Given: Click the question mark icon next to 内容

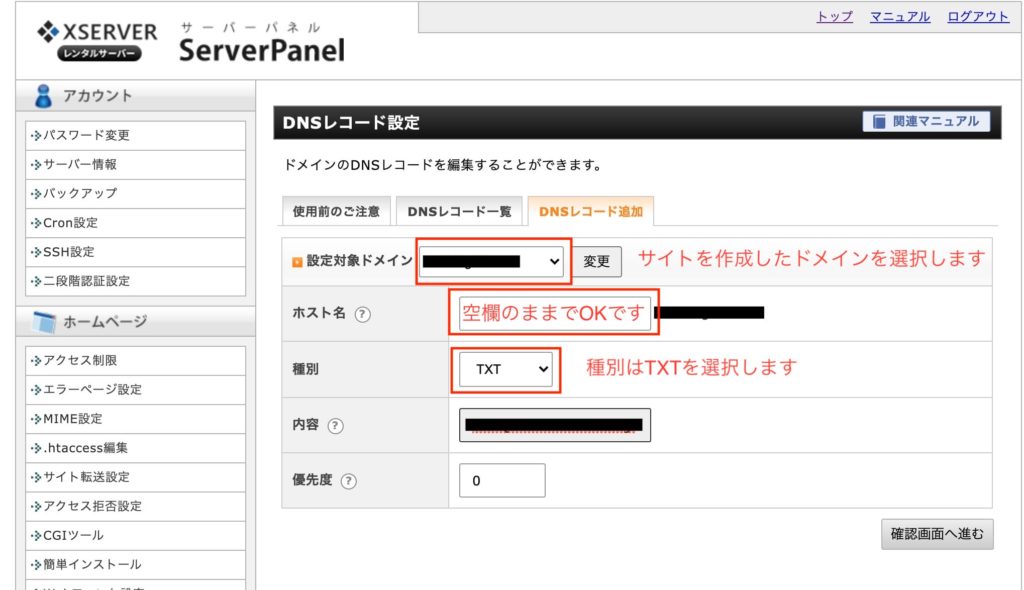Looking at the screenshot, I should 336,426.
